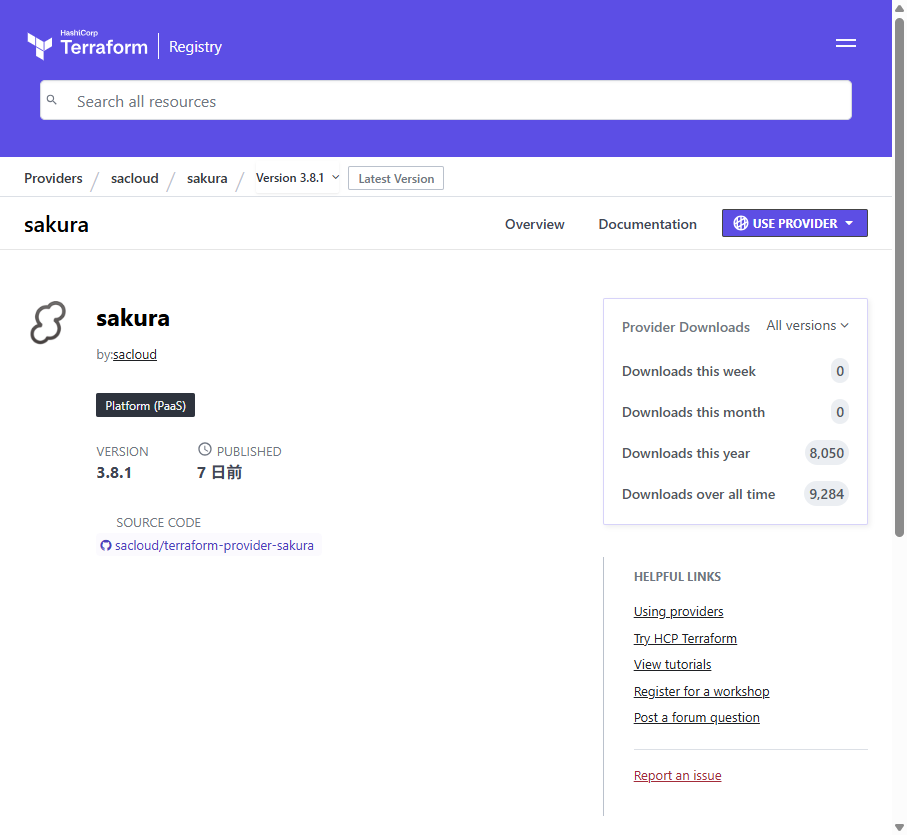This screenshot has width=907, height=835.
Task: Click the clock icon next to PUBLISHED
Action: click(205, 449)
